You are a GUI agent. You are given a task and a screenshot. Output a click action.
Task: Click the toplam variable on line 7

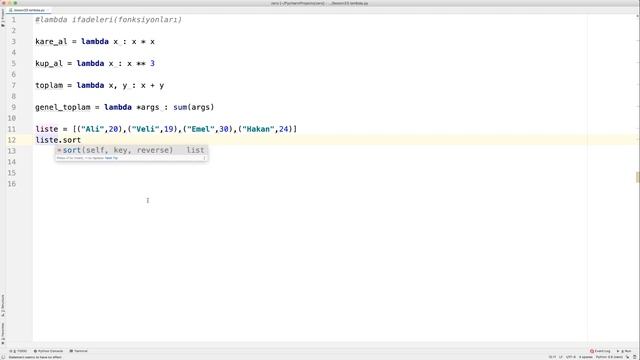pyautogui.click(x=49, y=85)
